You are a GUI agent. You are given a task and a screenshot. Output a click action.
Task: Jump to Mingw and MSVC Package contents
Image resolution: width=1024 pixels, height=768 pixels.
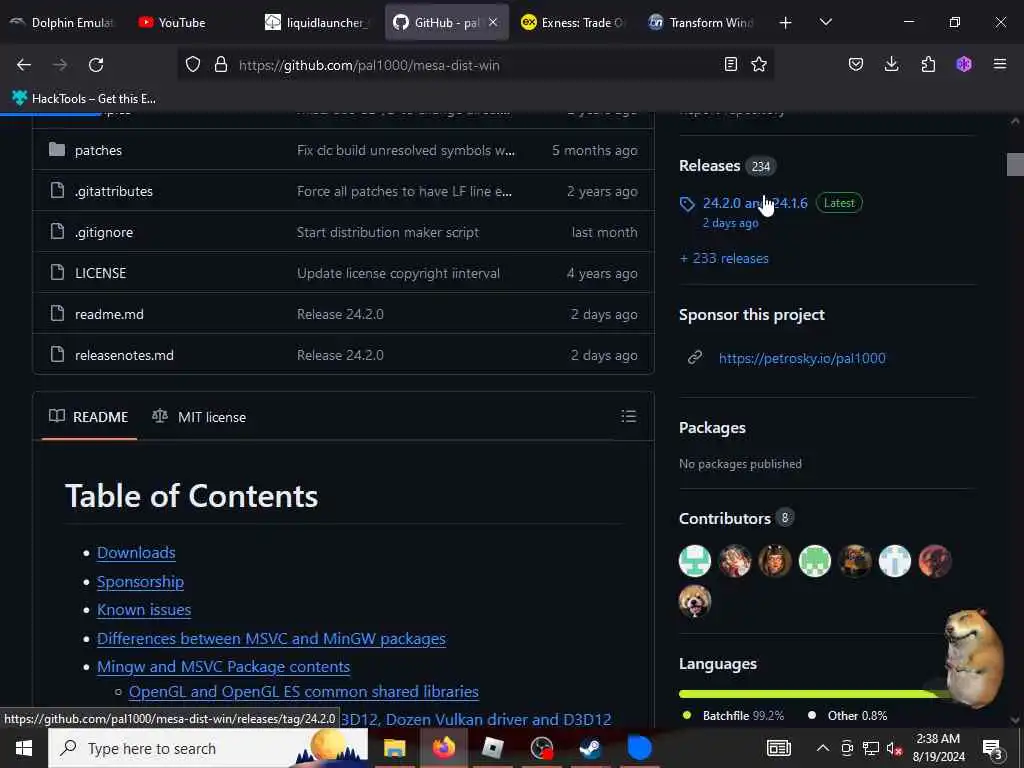[x=223, y=667]
